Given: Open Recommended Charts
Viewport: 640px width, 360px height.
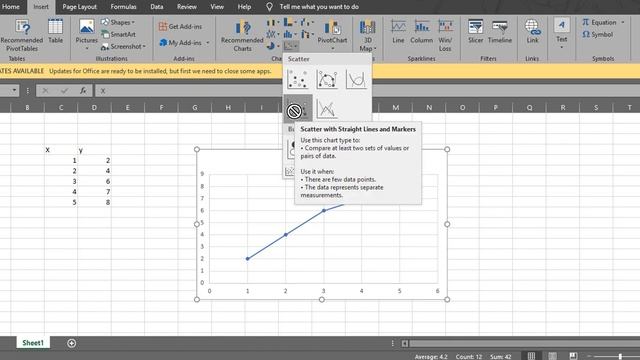Looking at the screenshot, I should pos(242,36).
